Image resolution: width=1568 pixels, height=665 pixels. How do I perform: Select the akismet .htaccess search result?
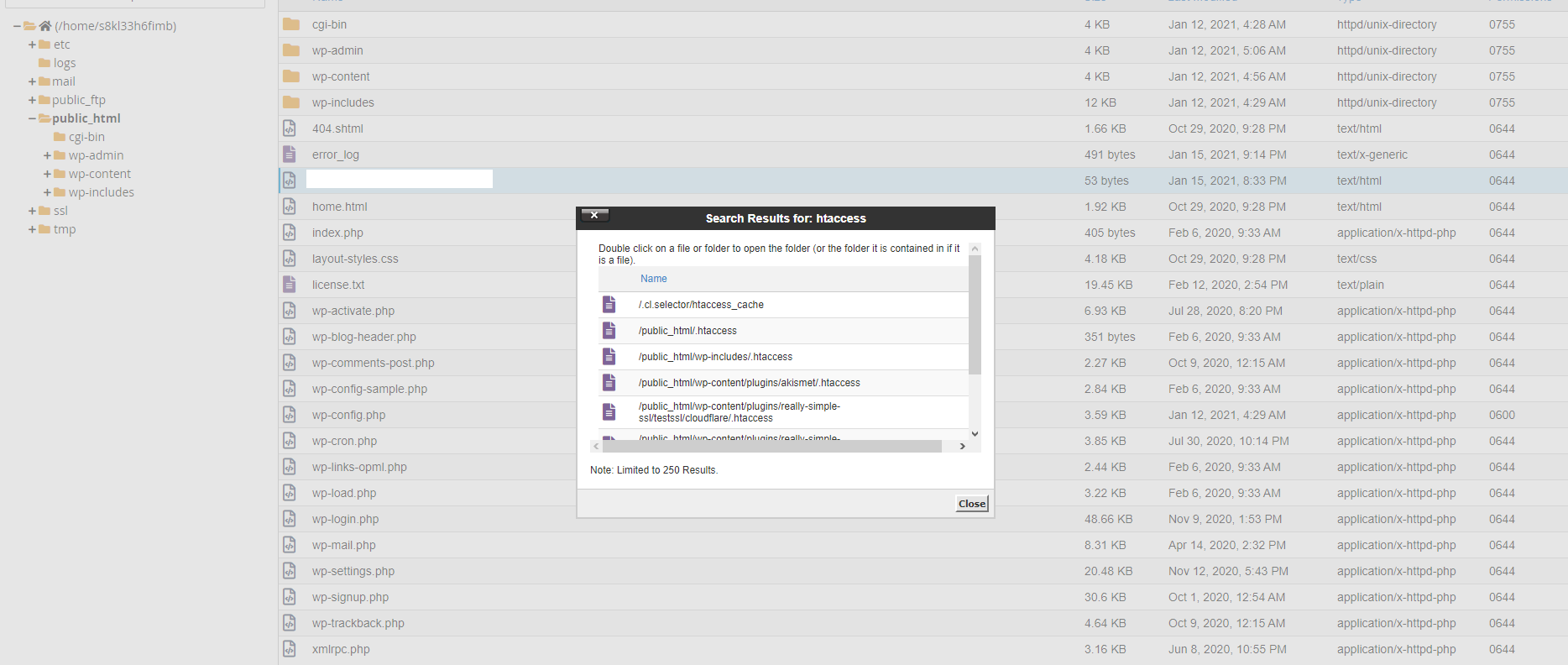pyautogui.click(x=783, y=383)
